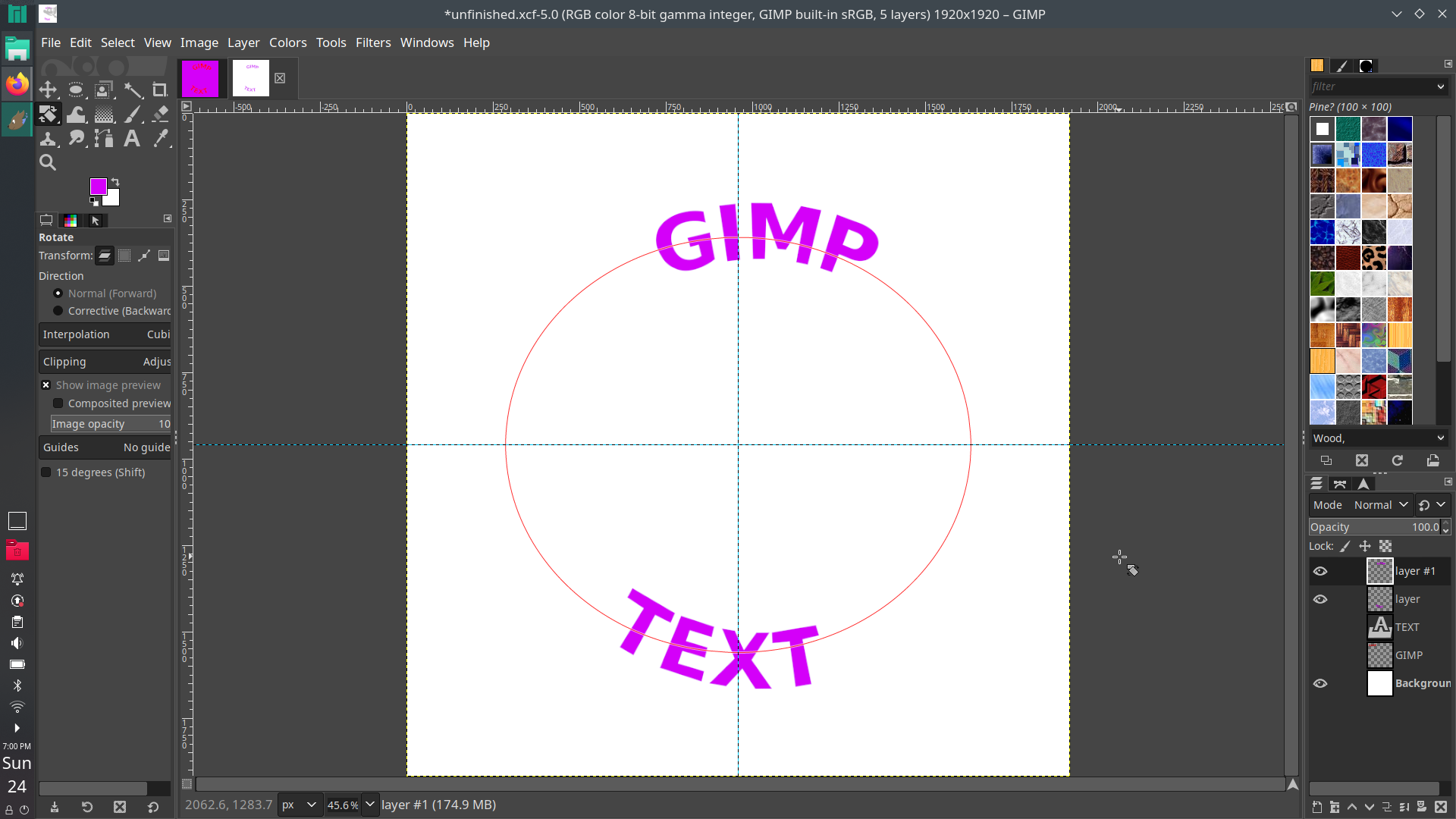Viewport: 1456px width, 819px height.
Task: Select the Zoom magnifier tool
Action: [48, 162]
